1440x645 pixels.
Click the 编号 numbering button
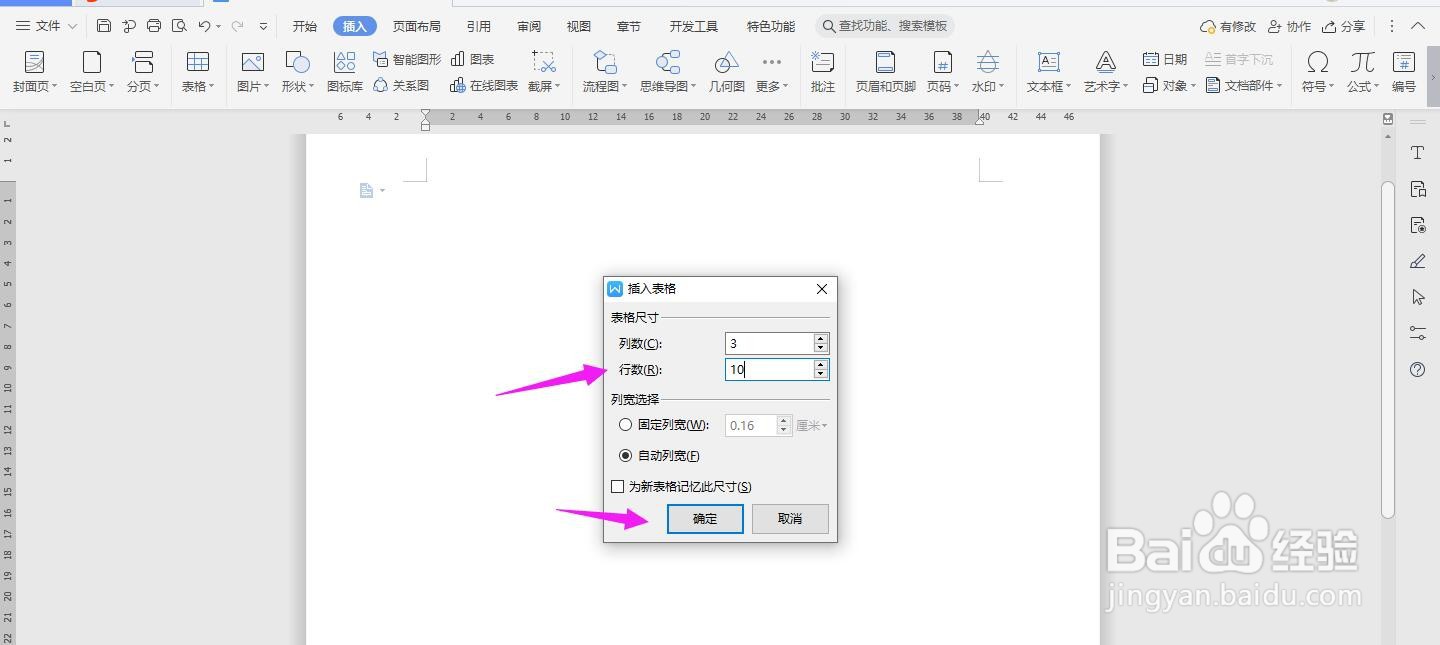(1404, 72)
